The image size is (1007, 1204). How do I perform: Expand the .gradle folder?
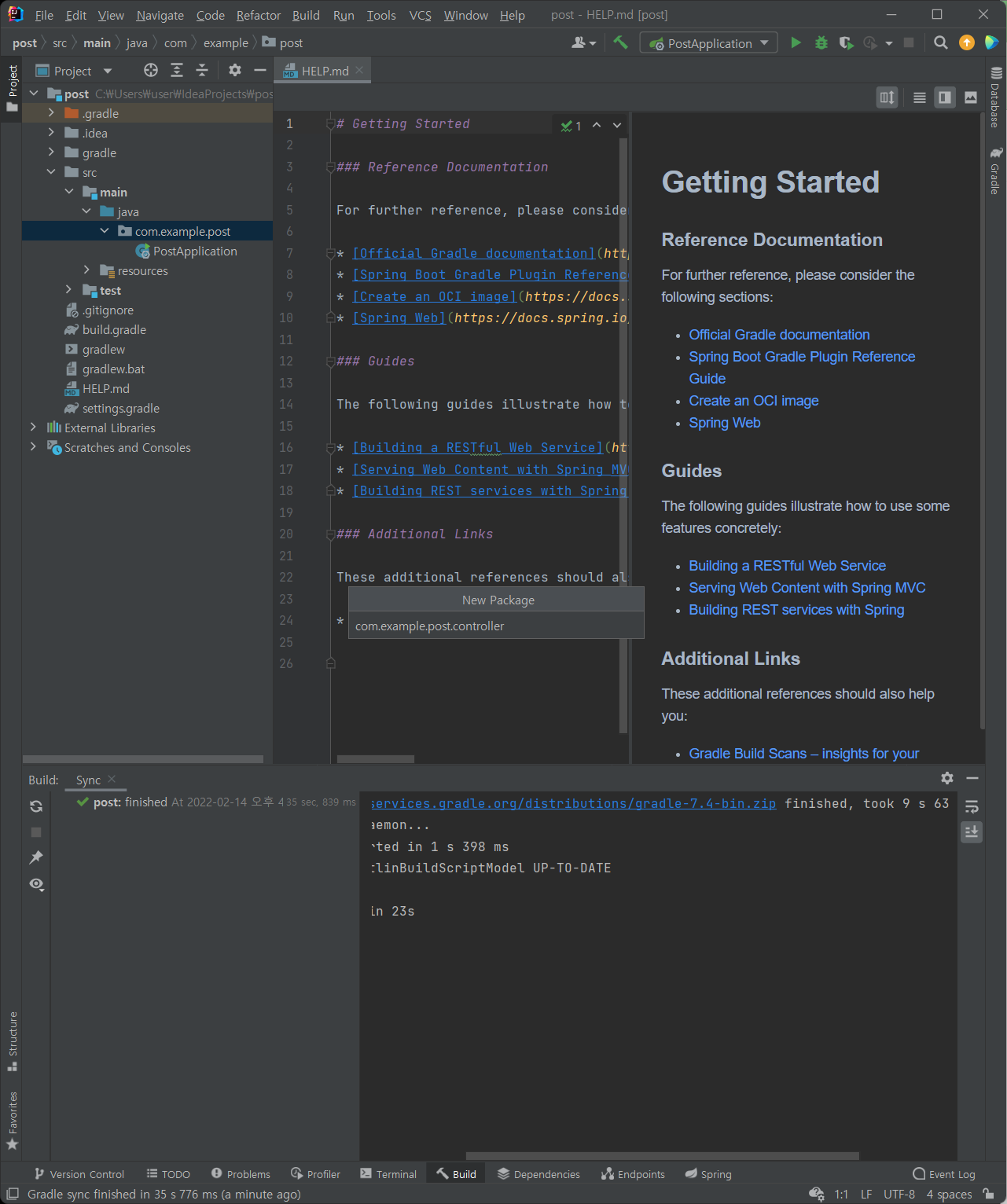(51, 113)
